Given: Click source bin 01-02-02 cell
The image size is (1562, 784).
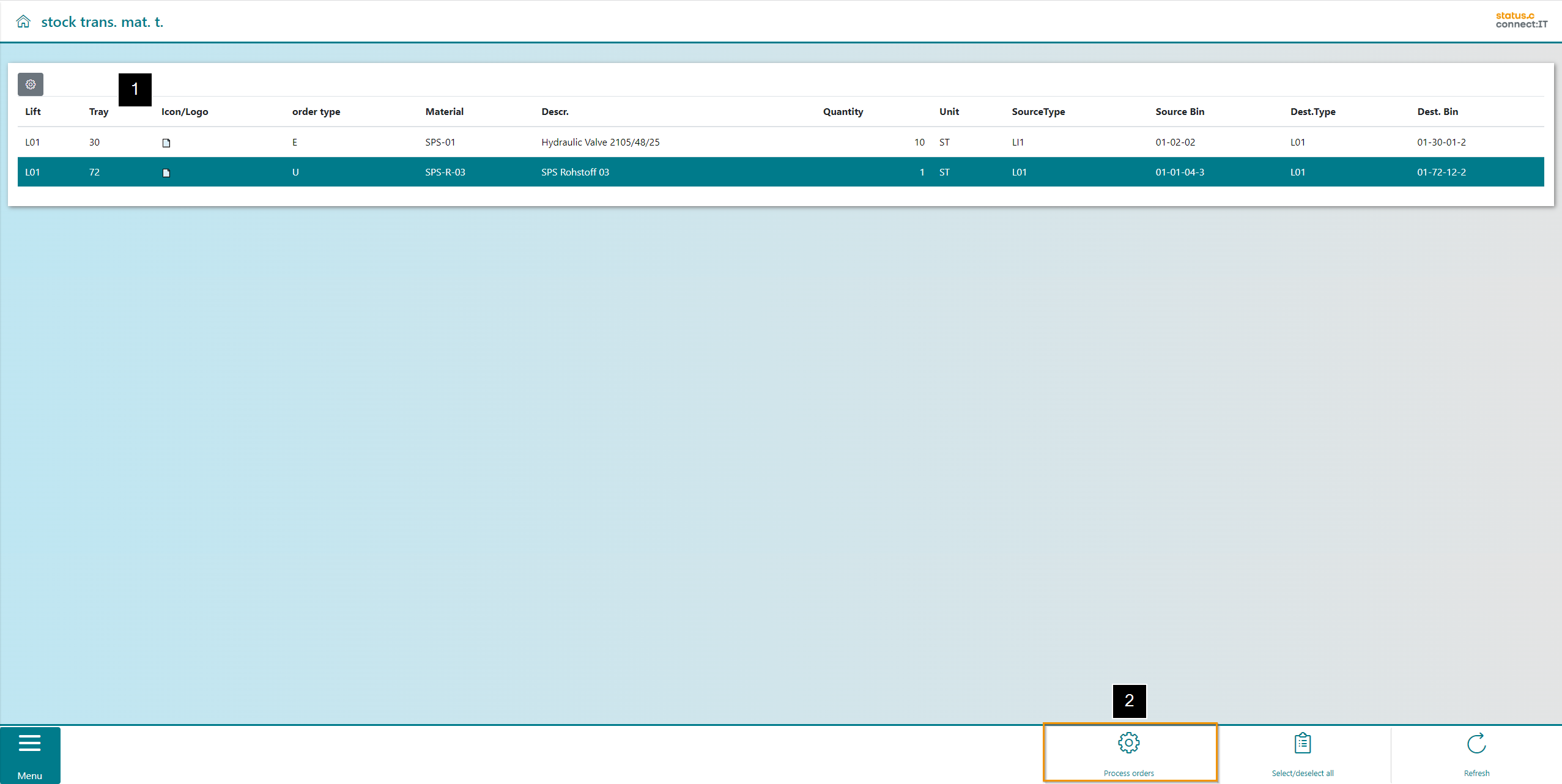Looking at the screenshot, I should pyautogui.click(x=1175, y=142).
